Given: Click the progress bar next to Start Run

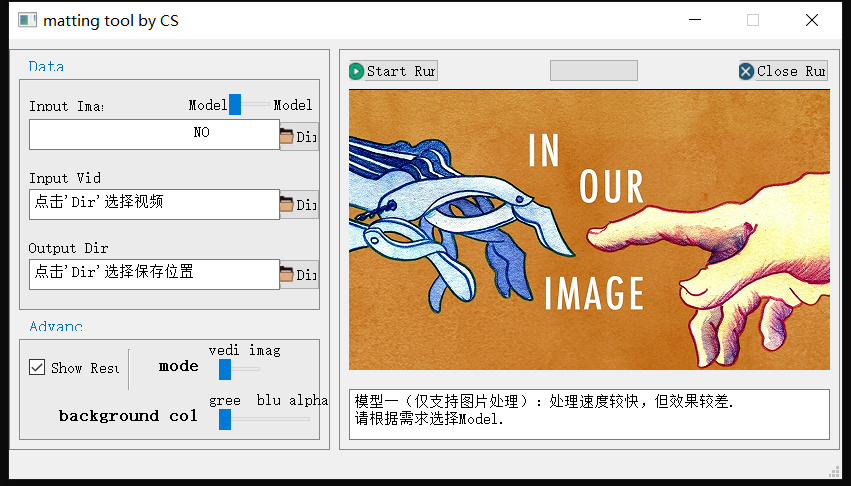Looking at the screenshot, I should (594, 71).
